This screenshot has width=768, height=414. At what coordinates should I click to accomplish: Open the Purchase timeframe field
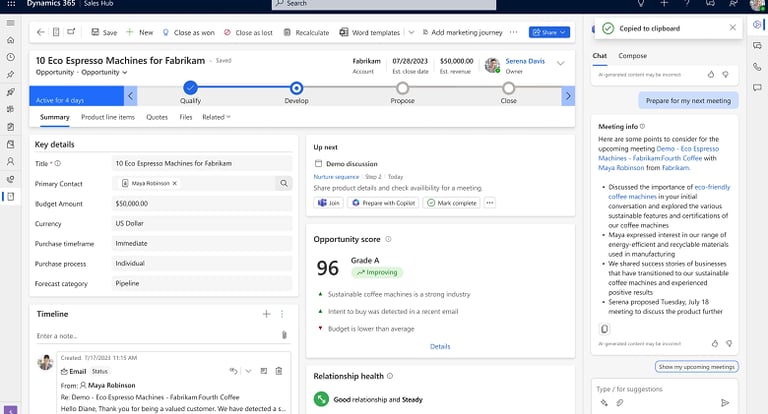click(x=202, y=244)
